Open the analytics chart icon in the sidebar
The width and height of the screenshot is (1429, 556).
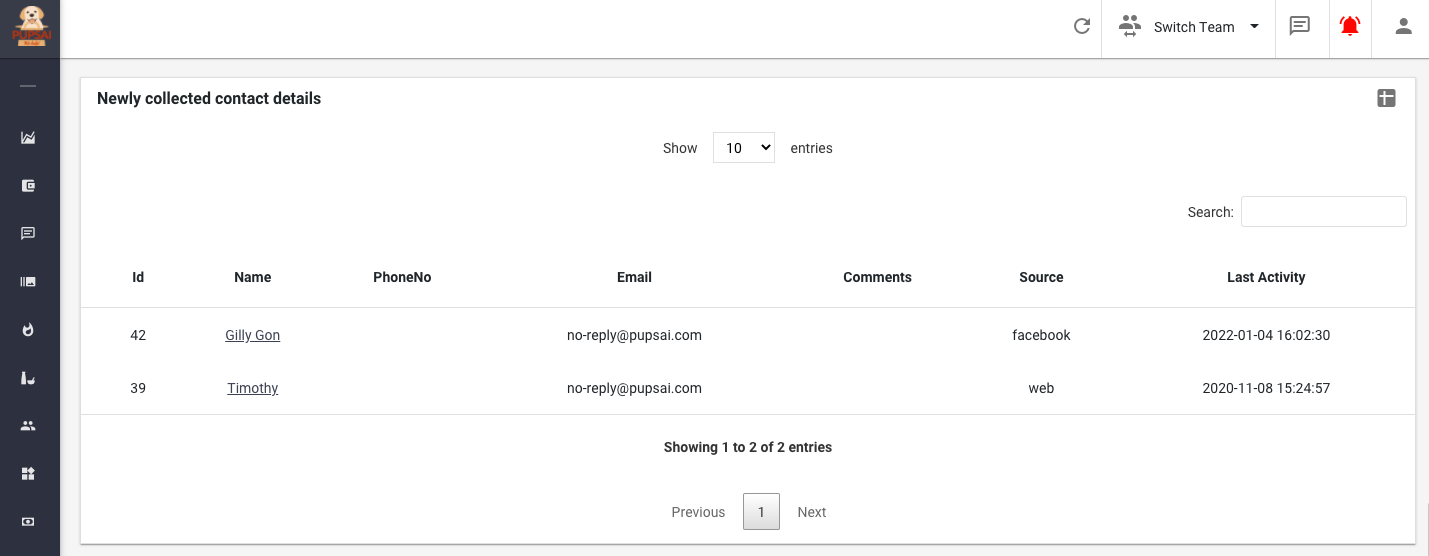[x=28, y=138]
